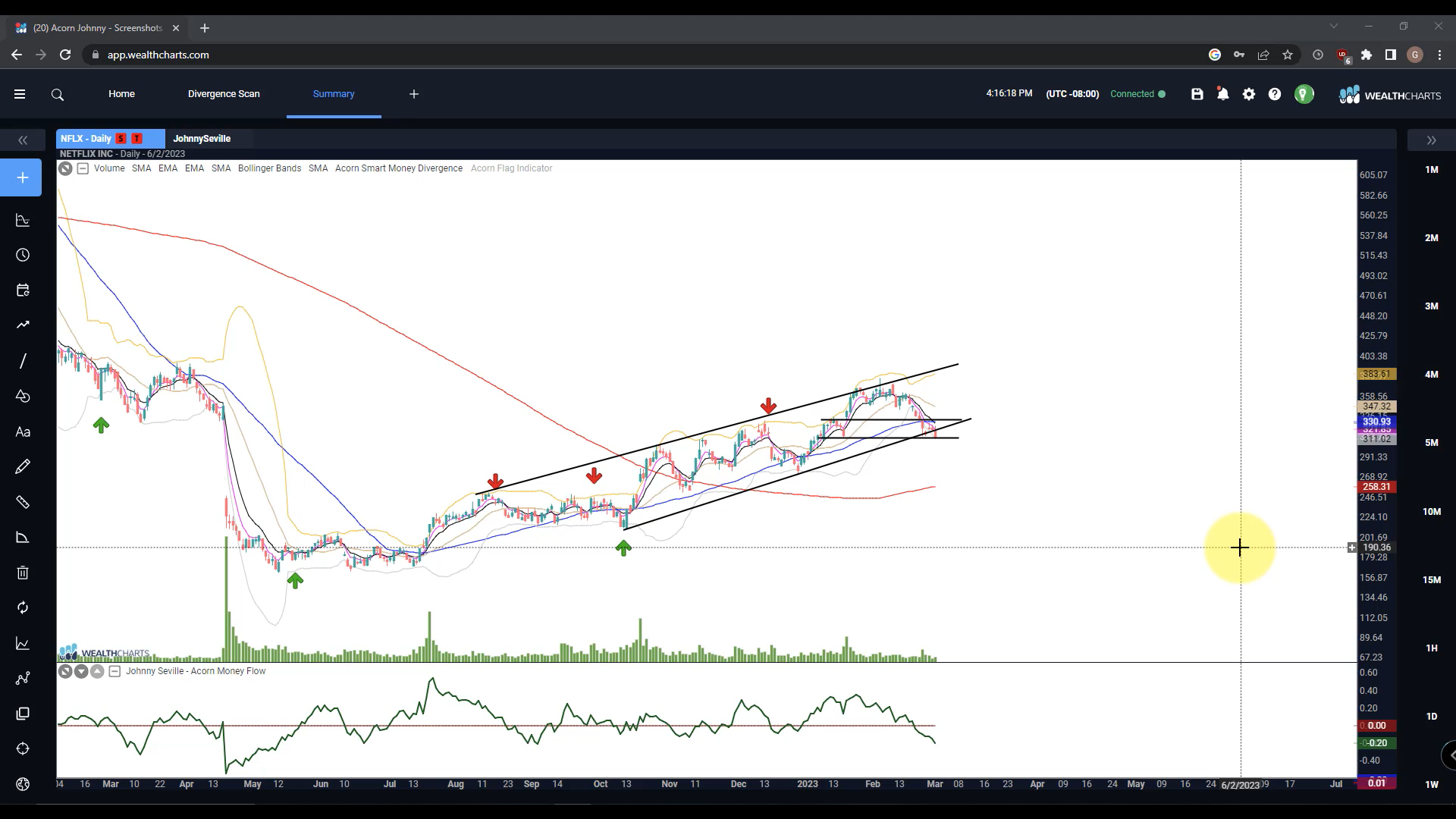Open the settings gear in header

click(1249, 94)
